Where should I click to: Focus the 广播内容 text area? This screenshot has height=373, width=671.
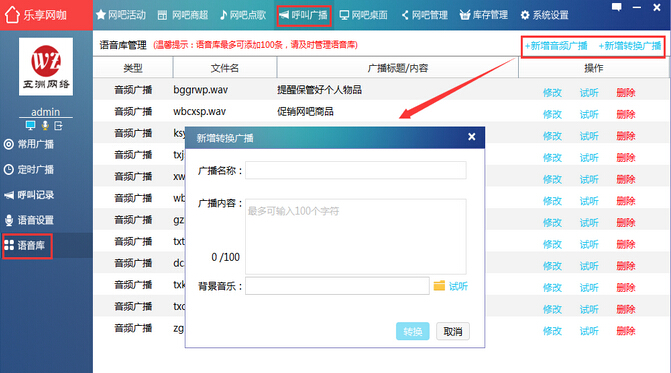point(356,236)
